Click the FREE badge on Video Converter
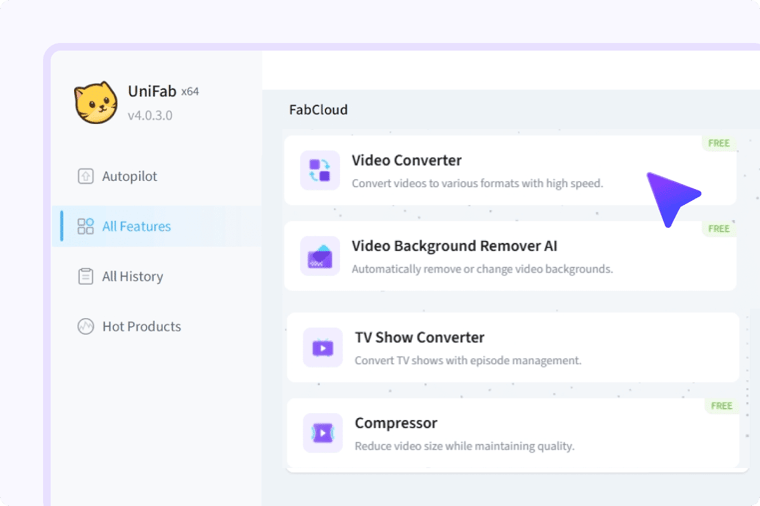 tap(719, 143)
